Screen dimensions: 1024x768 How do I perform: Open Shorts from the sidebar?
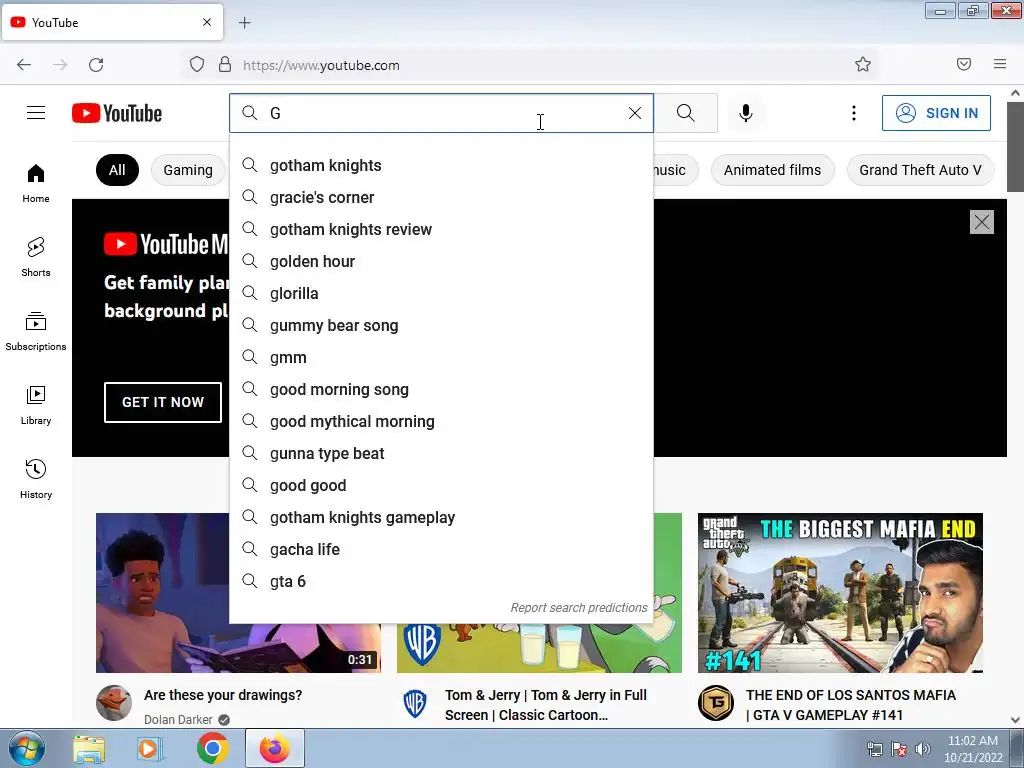[x=36, y=257]
